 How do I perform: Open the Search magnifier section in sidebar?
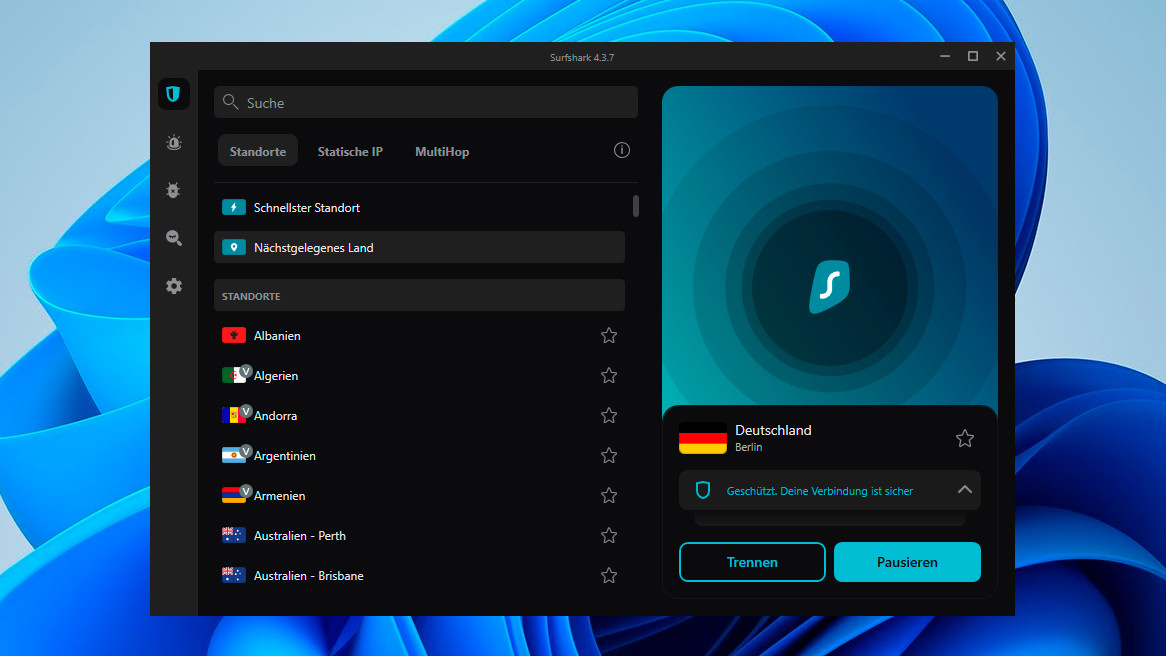[x=173, y=238]
